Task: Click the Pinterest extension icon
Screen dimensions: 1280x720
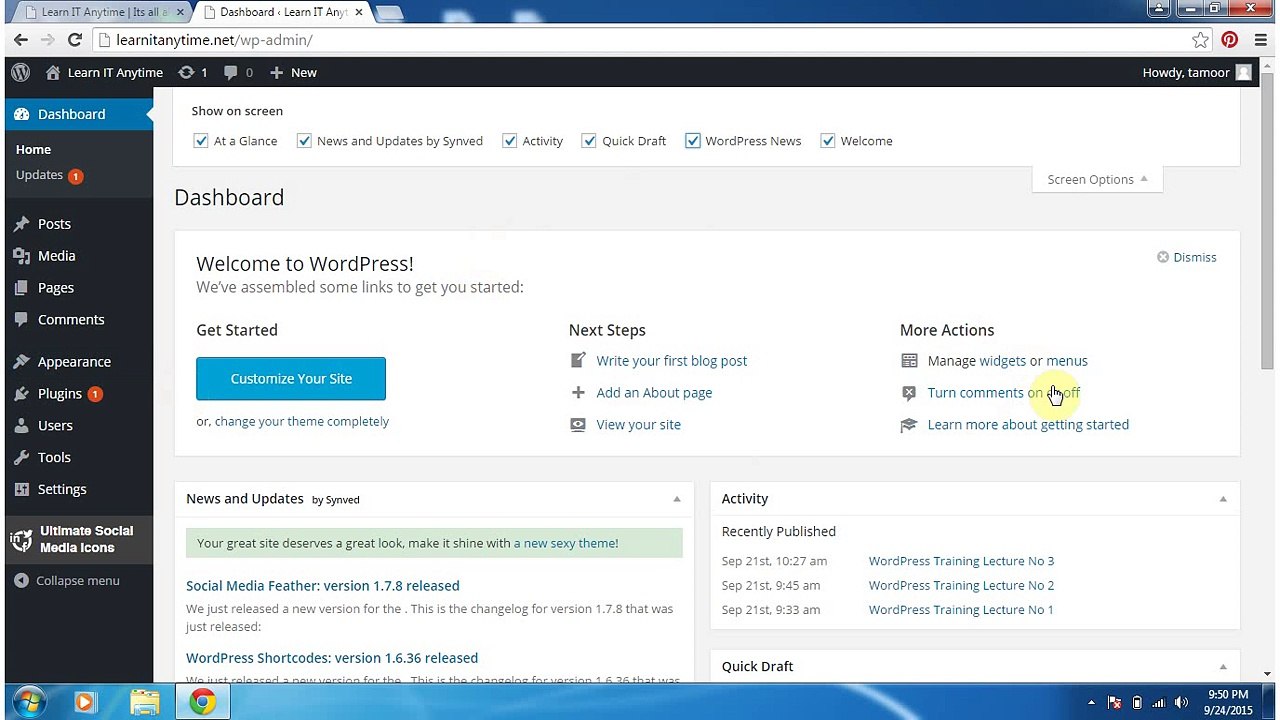Action: pyautogui.click(x=1230, y=40)
